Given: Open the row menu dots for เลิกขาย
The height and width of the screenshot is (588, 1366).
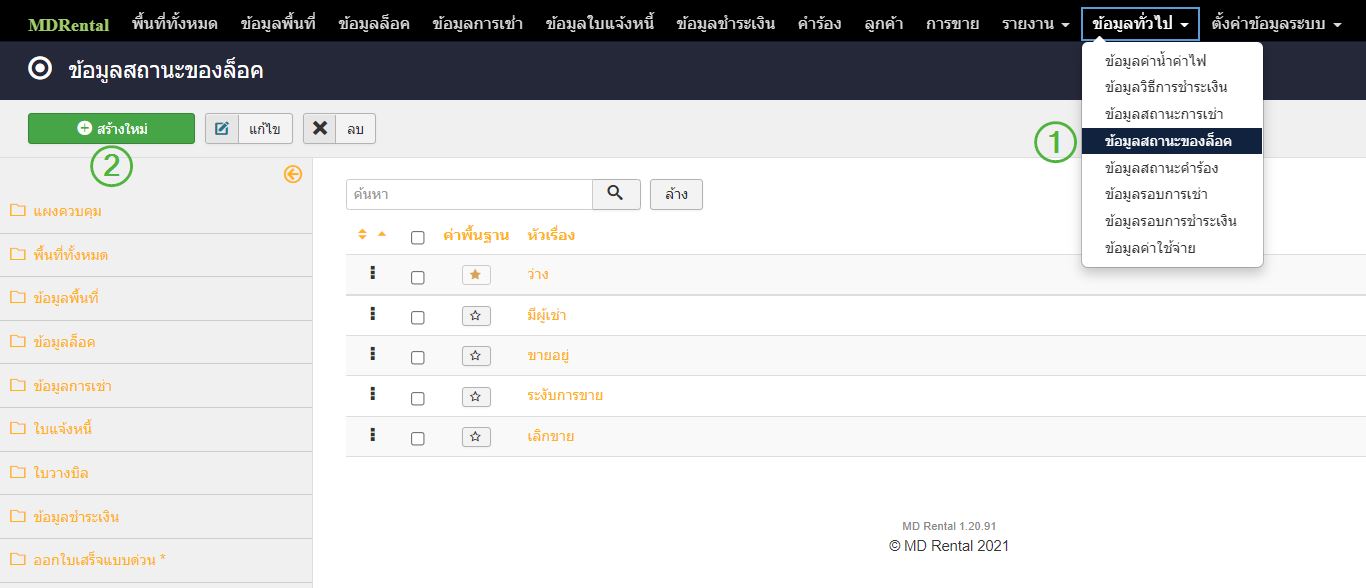Looking at the screenshot, I should click(x=372, y=434).
